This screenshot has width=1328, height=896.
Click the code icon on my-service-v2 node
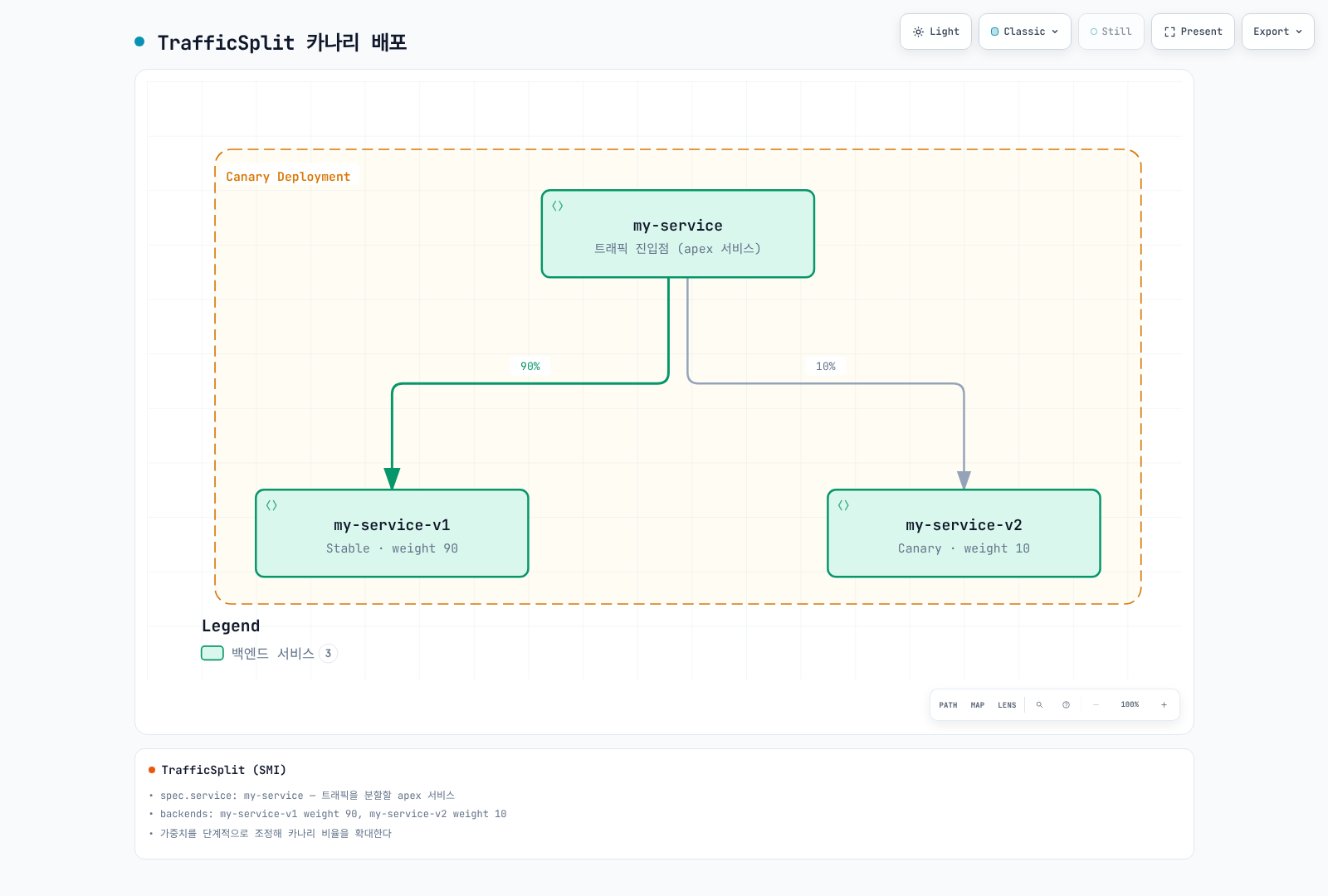pyautogui.click(x=843, y=505)
